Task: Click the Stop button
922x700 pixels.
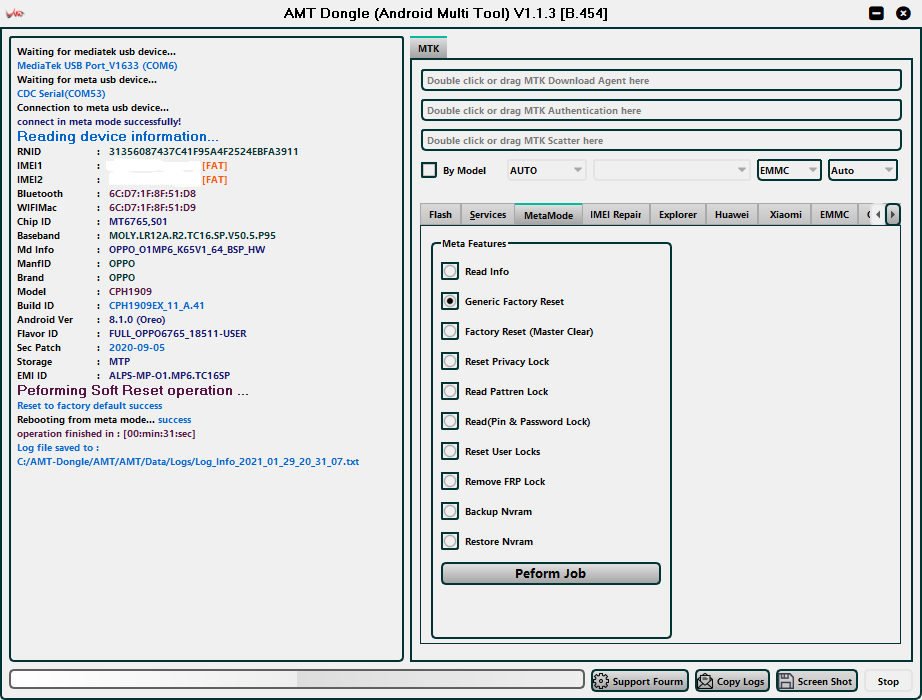Action: pyautogui.click(x=888, y=681)
